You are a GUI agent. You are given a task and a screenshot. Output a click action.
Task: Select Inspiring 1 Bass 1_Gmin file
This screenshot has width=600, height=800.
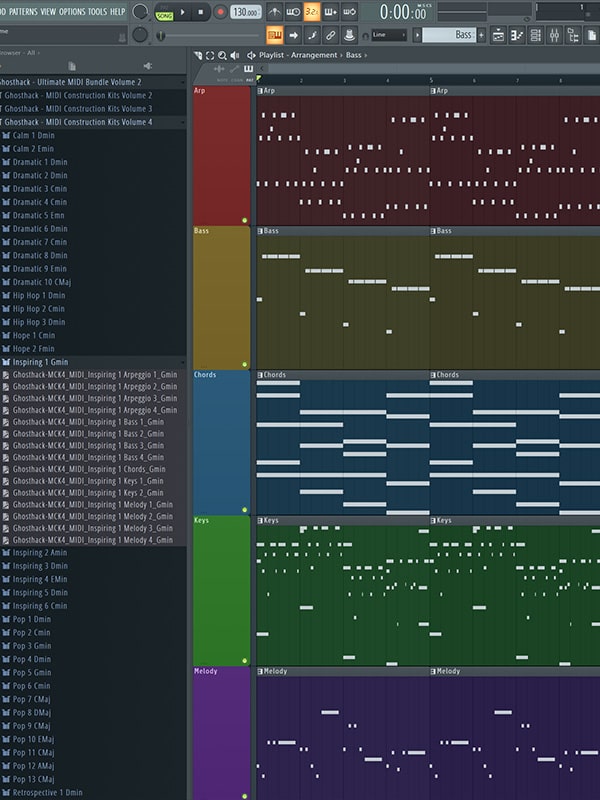click(93, 422)
